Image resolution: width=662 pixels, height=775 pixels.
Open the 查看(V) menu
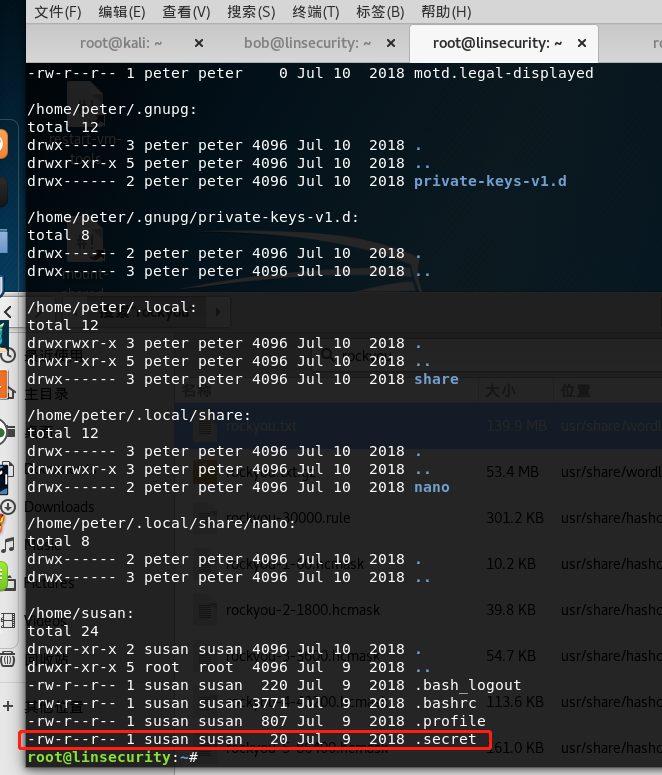click(186, 11)
